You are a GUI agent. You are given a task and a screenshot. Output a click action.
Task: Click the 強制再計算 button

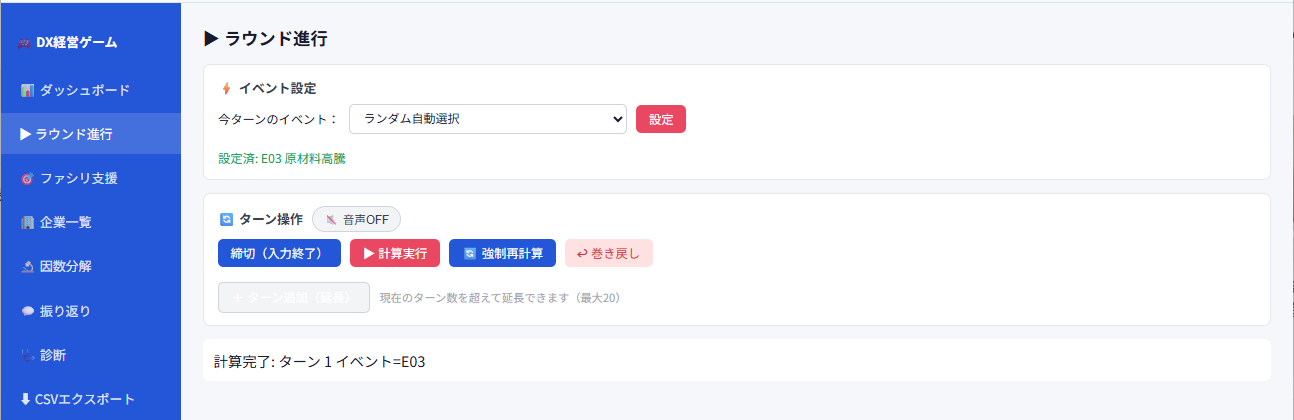503,254
